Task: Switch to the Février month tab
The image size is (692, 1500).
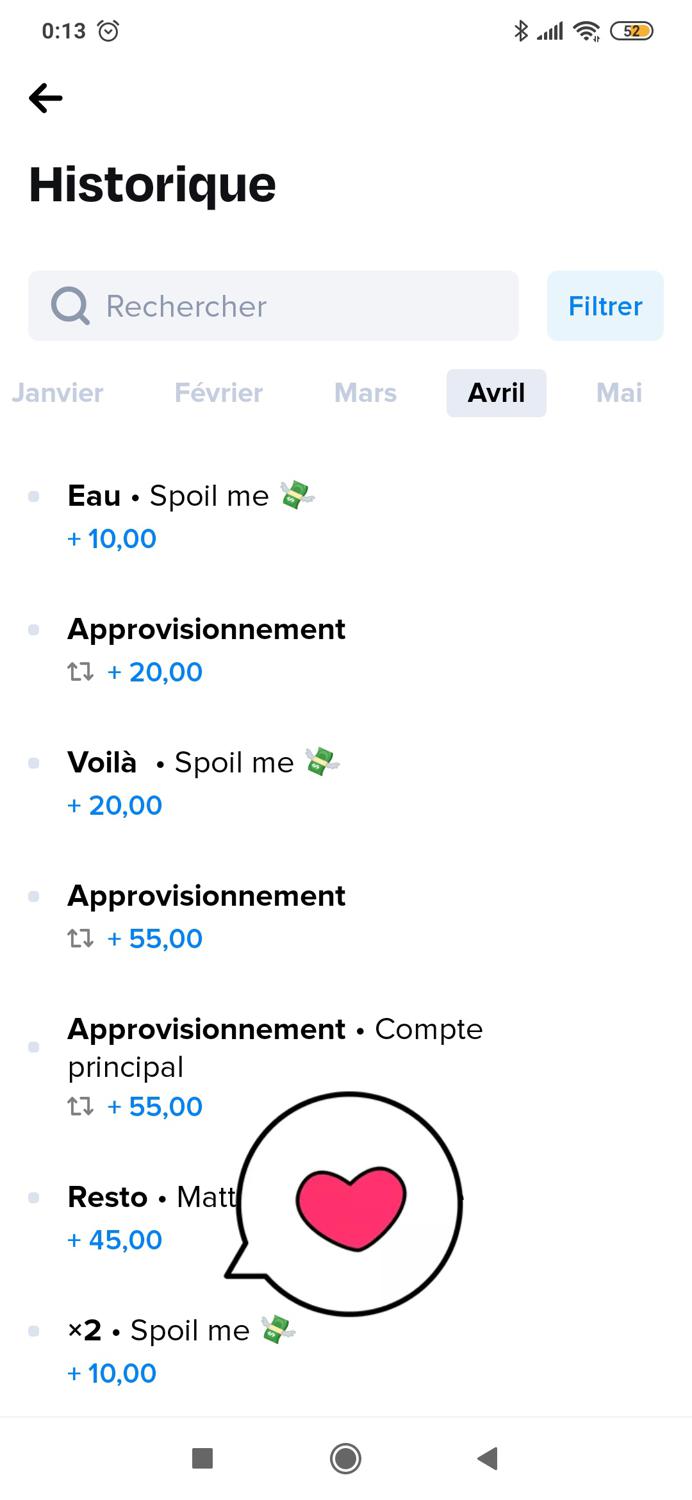Action: (219, 393)
